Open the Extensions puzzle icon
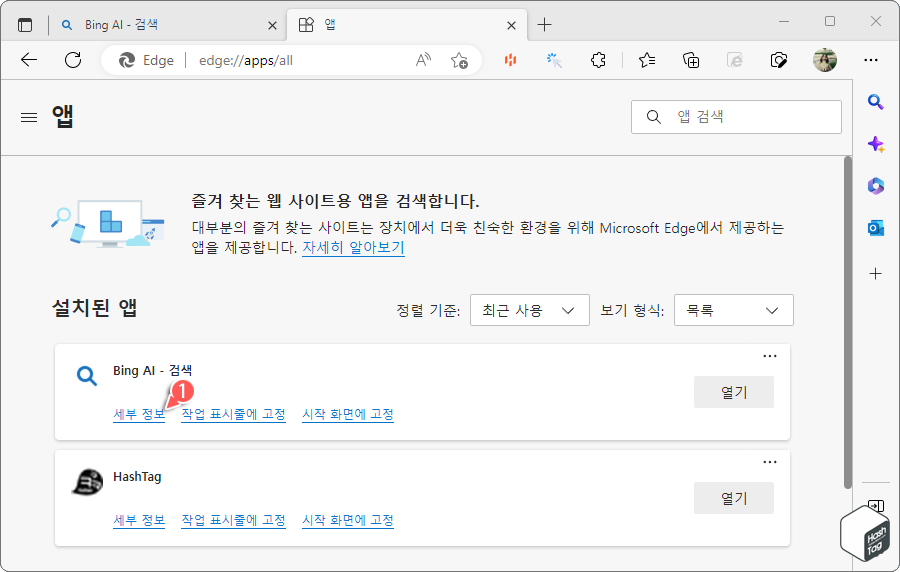This screenshot has height=572, width=900. (598, 60)
